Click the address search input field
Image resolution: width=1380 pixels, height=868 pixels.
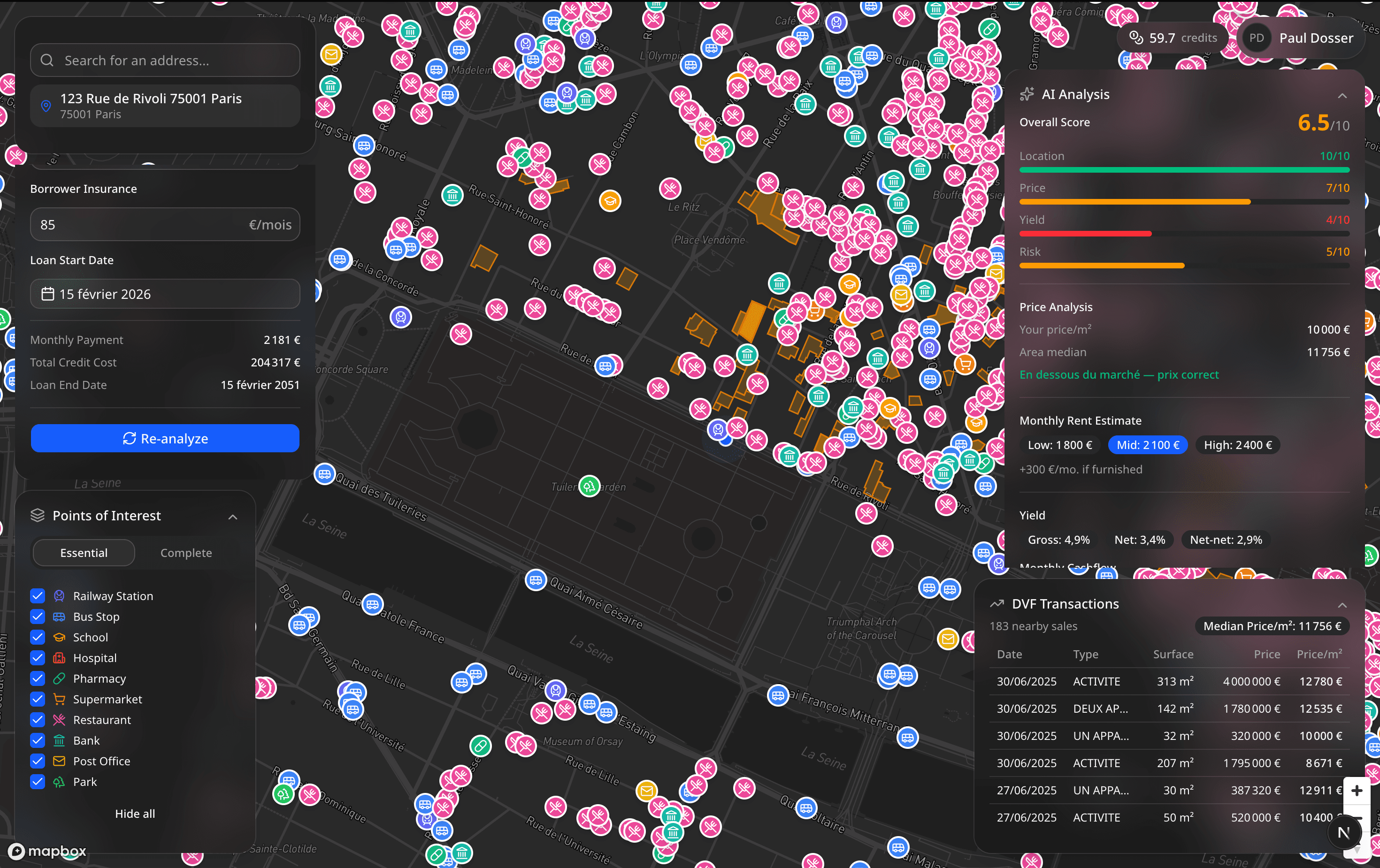pyautogui.click(x=166, y=60)
